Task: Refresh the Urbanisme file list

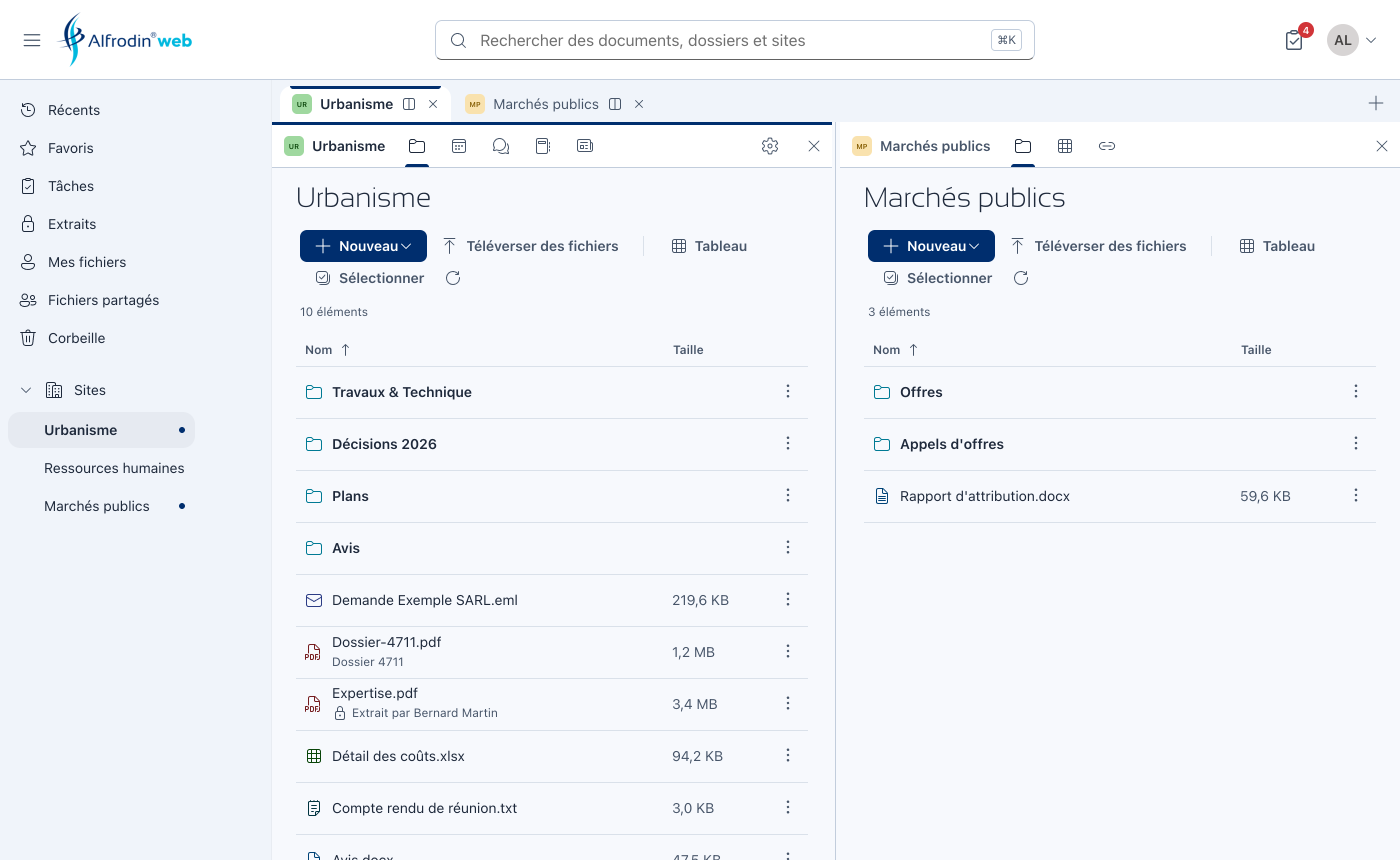Action: pyautogui.click(x=453, y=278)
